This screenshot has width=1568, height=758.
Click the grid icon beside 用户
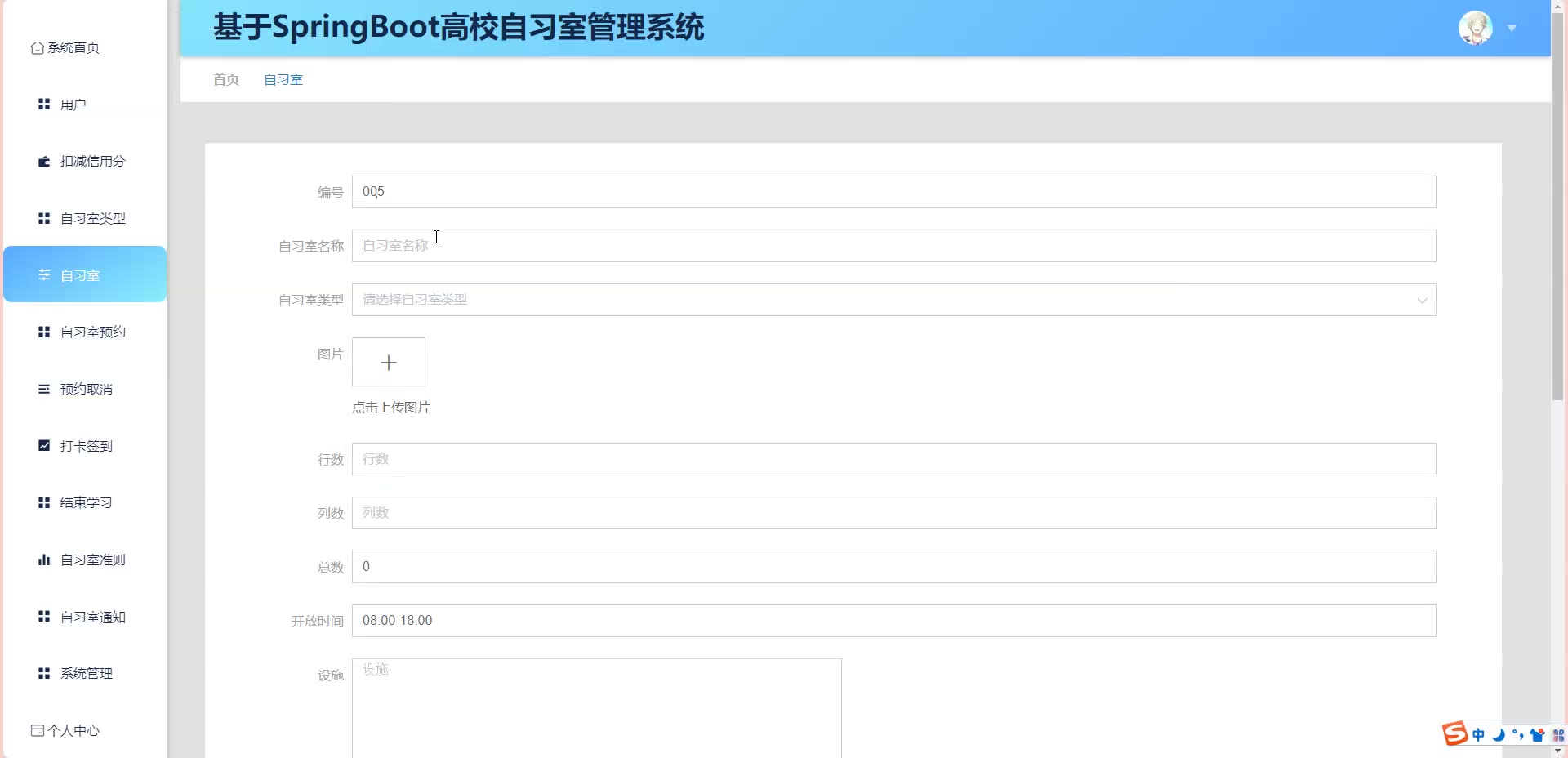click(44, 105)
